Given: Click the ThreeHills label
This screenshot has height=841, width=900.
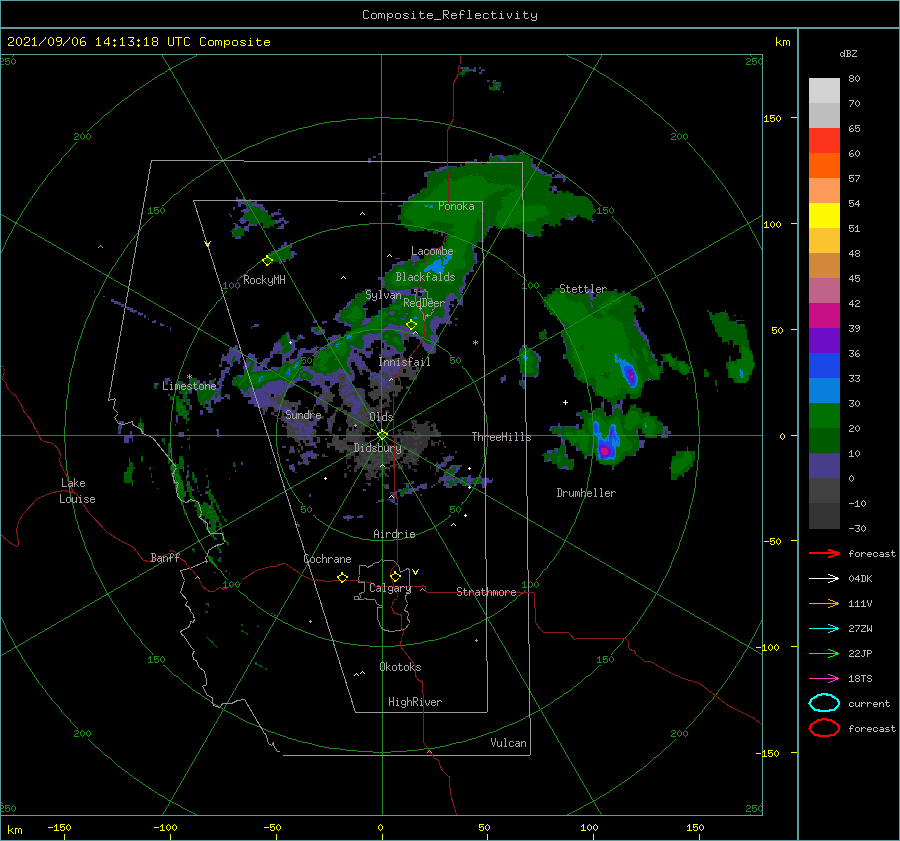Looking at the screenshot, I should tap(501, 437).
